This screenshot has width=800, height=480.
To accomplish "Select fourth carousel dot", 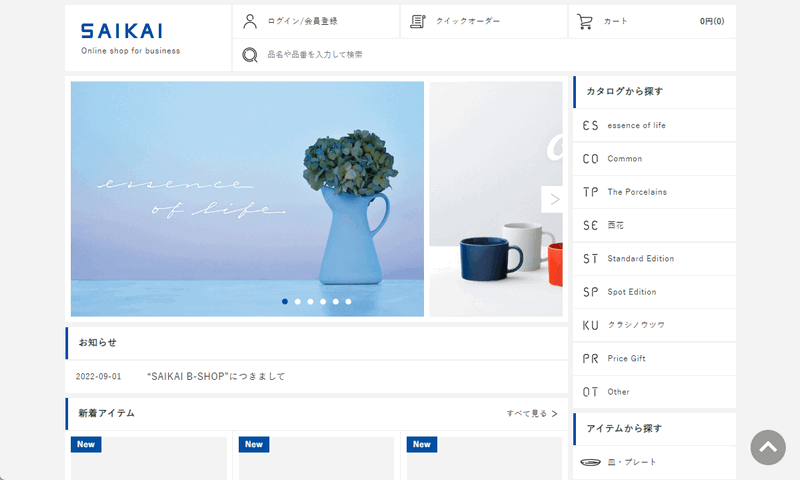I will tap(323, 301).
